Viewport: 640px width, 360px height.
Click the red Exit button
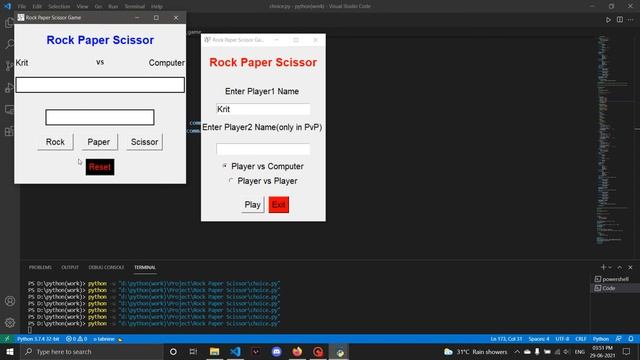pyautogui.click(x=279, y=204)
